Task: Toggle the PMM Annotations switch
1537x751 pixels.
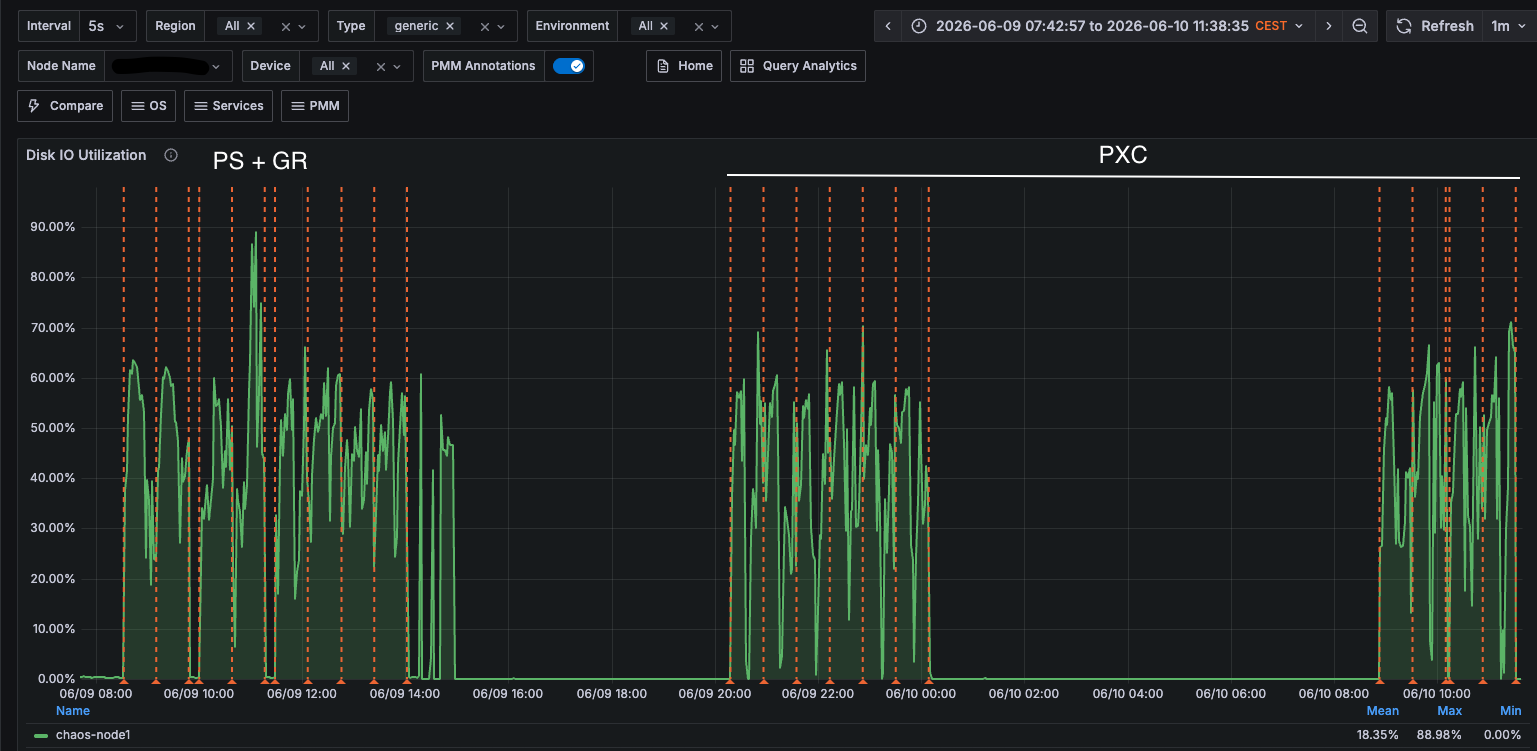Action: [x=569, y=66]
